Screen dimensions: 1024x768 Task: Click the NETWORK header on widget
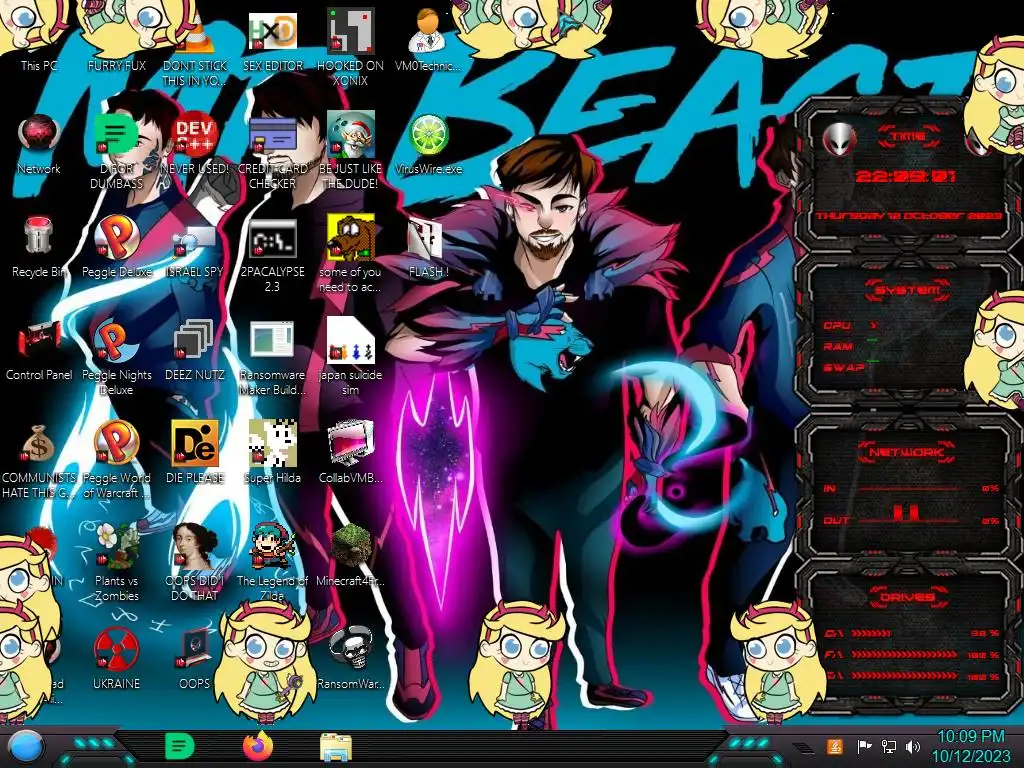[x=906, y=452]
